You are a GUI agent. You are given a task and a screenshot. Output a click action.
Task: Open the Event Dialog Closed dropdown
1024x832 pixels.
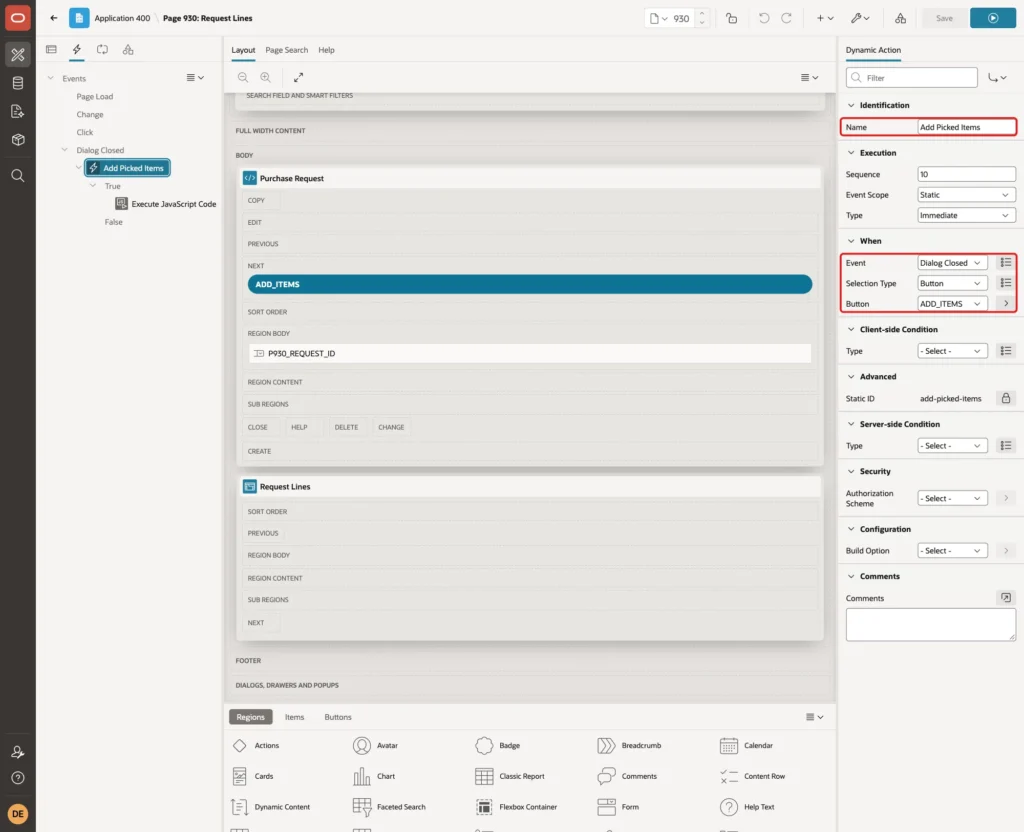tap(952, 263)
